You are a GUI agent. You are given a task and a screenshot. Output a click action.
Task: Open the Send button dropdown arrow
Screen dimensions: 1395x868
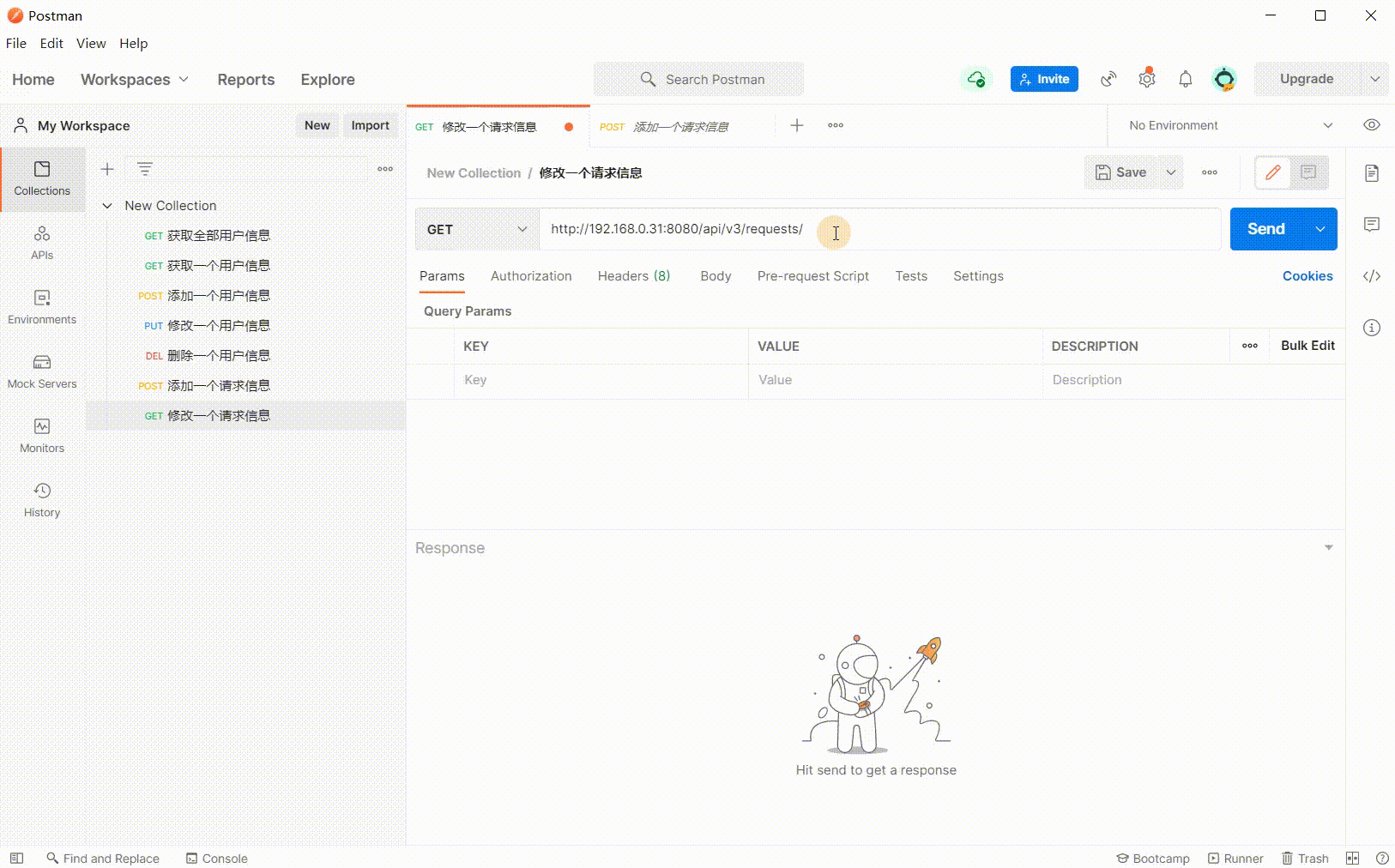tap(1320, 229)
